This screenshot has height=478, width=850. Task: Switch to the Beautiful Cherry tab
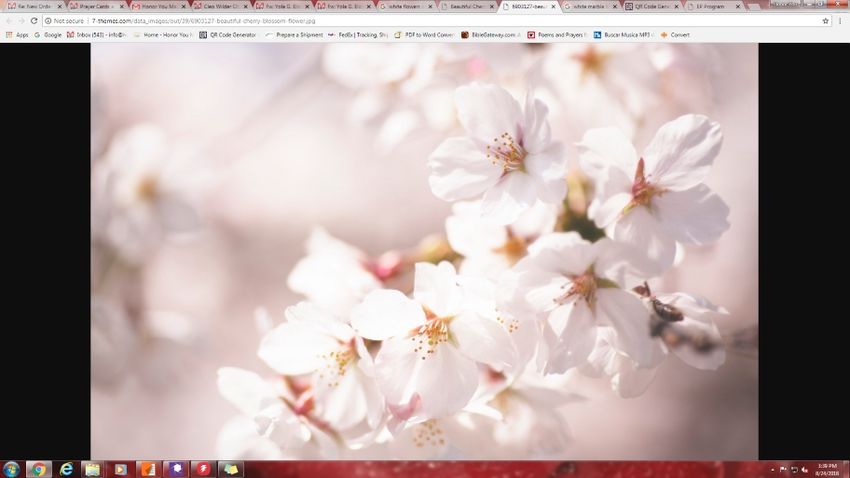point(465,7)
